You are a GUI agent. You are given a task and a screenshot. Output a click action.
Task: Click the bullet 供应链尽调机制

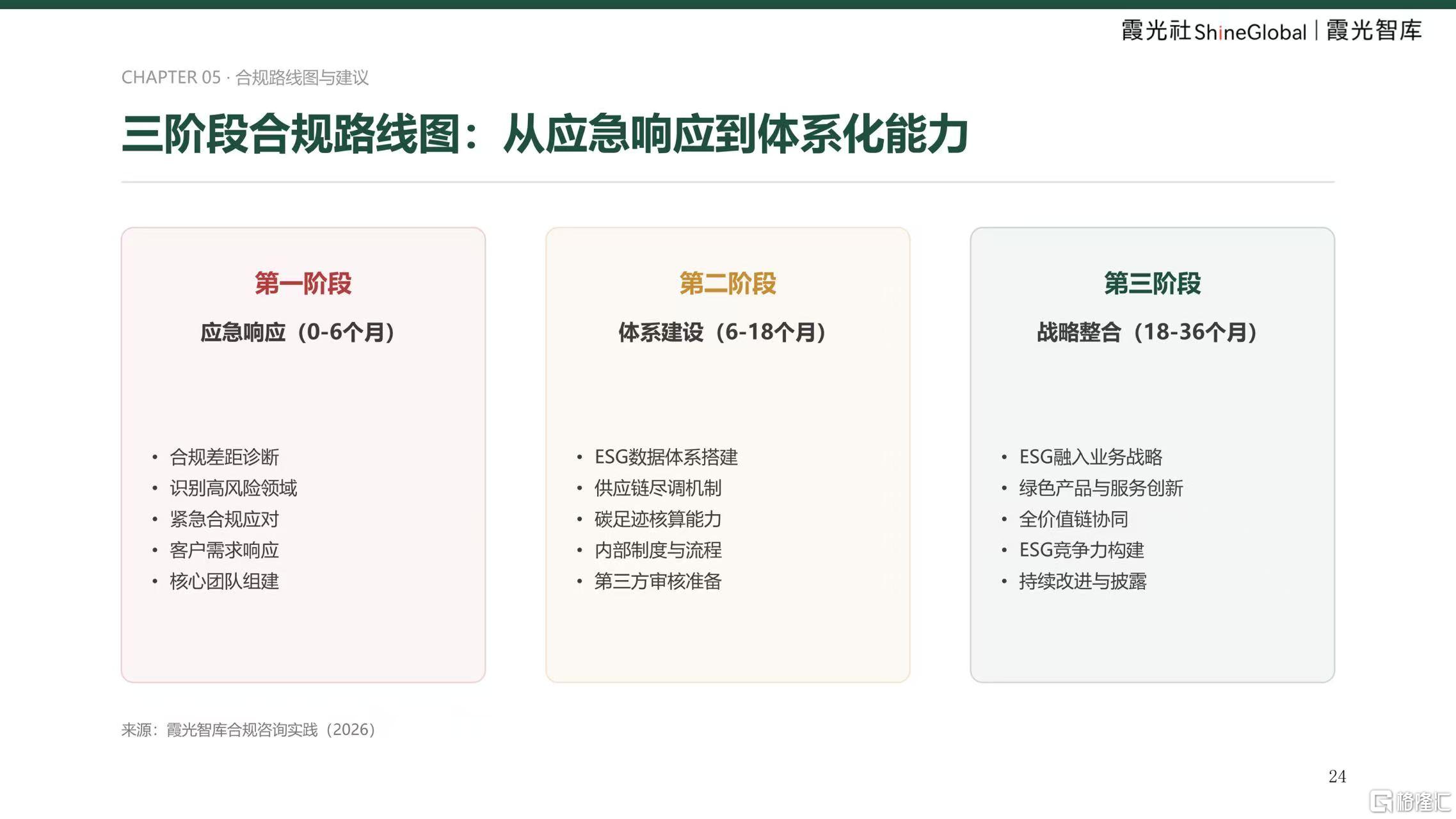[x=658, y=488]
